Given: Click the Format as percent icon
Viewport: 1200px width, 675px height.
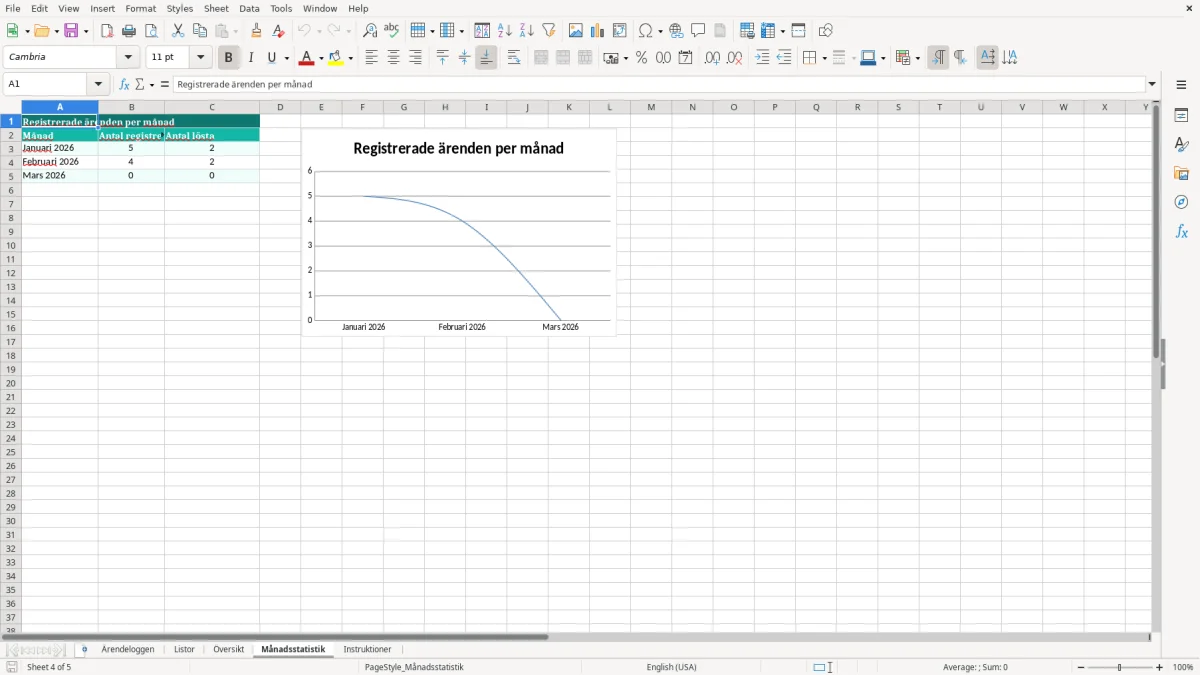Looking at the screenshot, I should (x=641, y=58).
